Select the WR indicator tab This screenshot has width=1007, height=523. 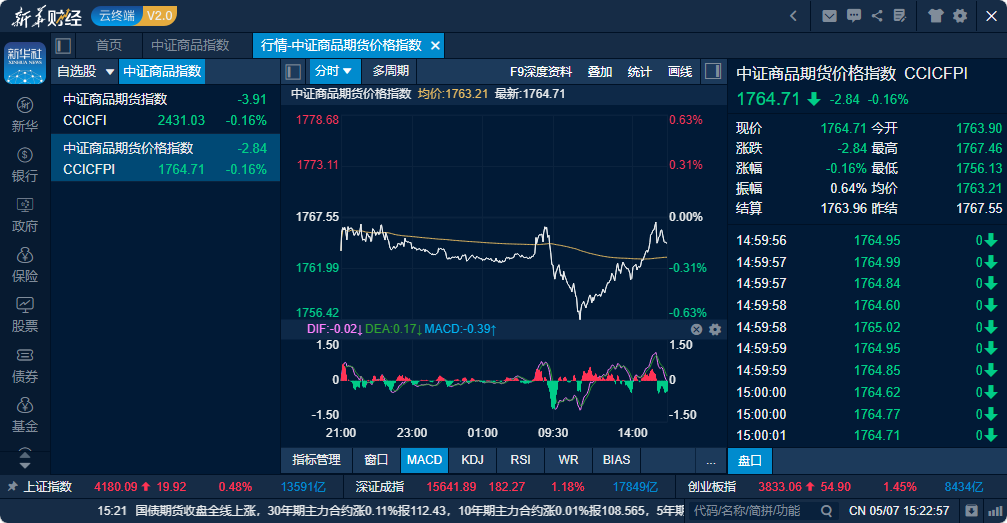tap(568, 460)
